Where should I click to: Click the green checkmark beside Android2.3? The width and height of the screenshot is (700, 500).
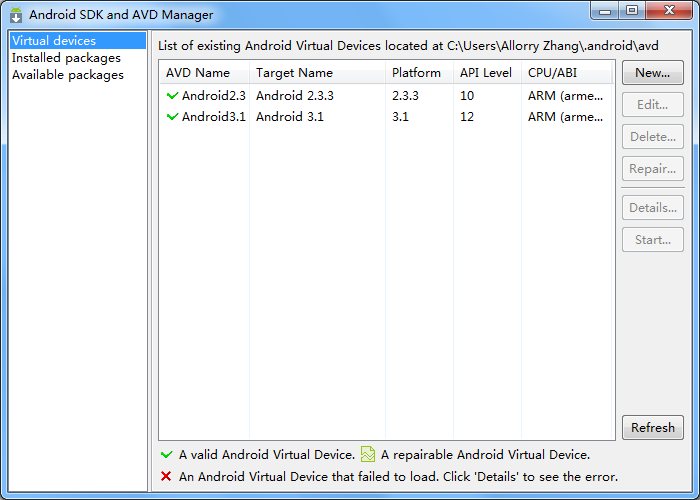pyautogui.click(x=172, y=96)
